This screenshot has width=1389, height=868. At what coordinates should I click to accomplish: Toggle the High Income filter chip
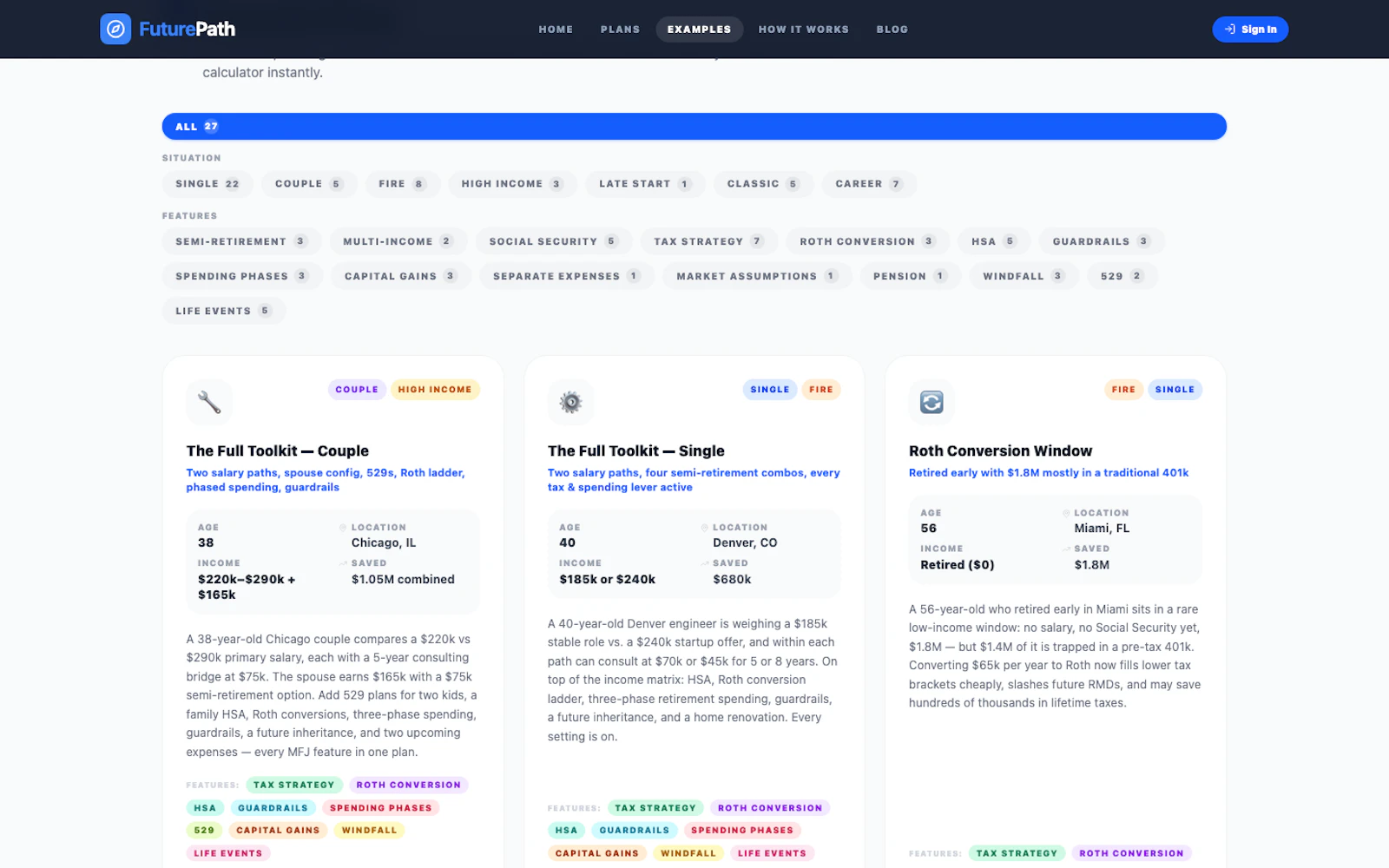coord(512,184)
